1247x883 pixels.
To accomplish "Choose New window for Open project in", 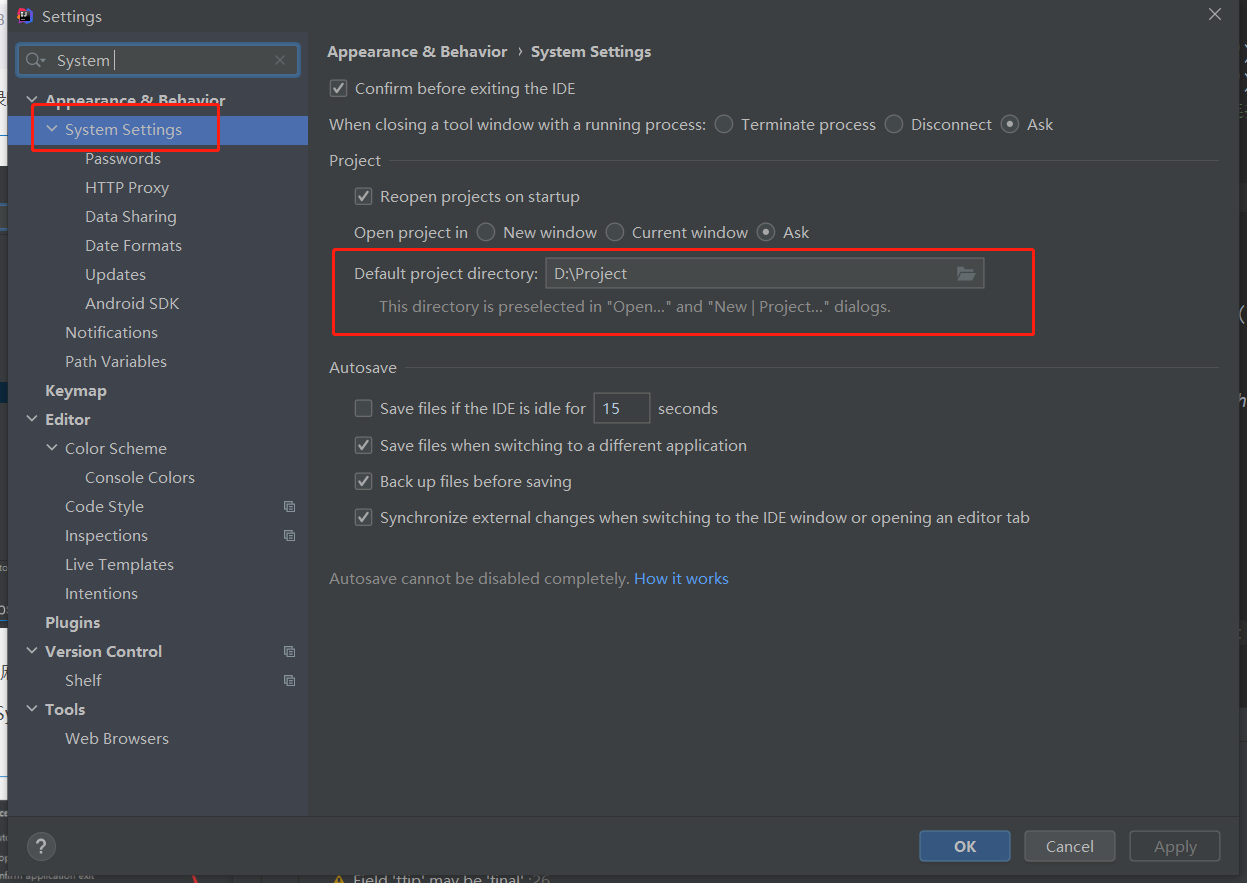I will tap(486, 233).
